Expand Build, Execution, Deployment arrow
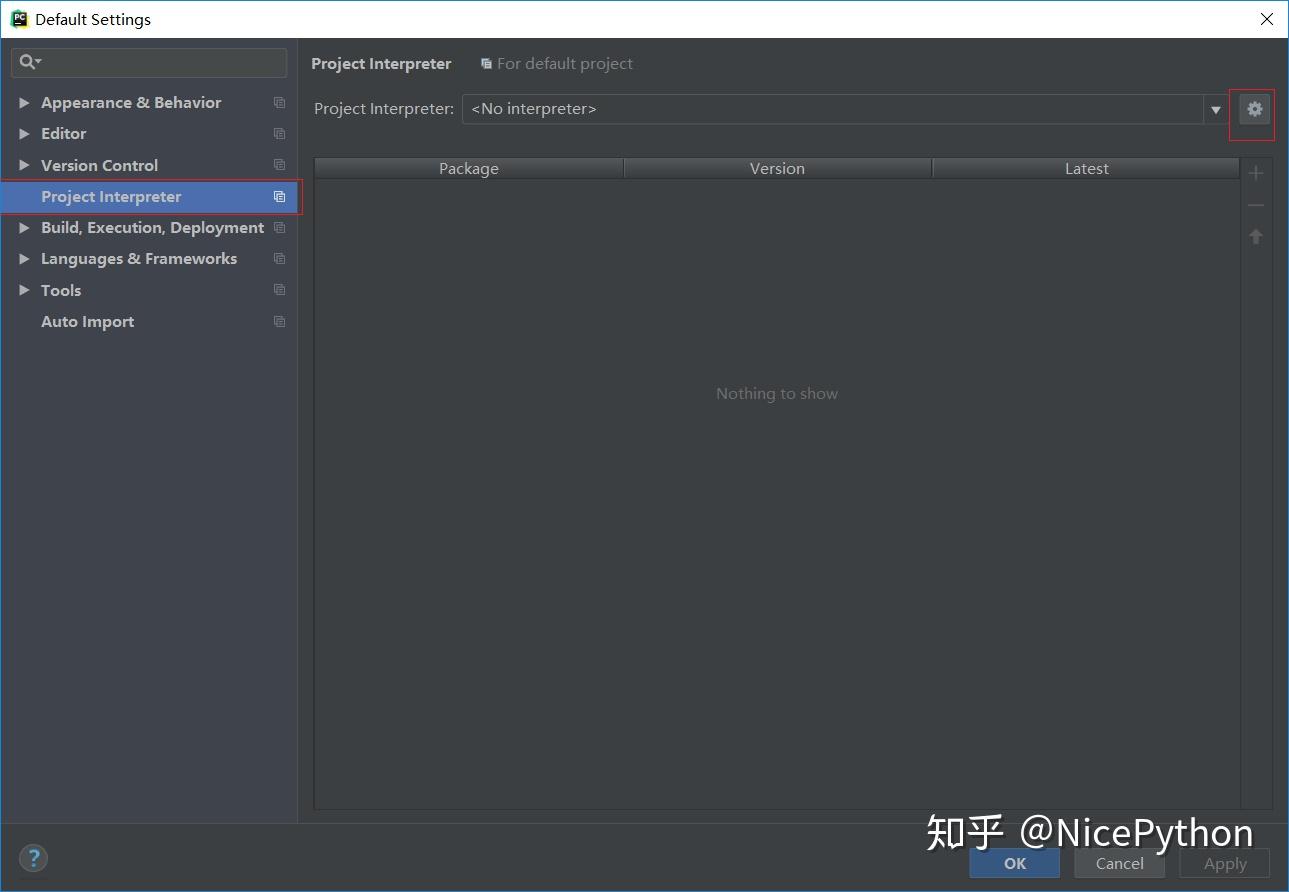 tap(24, 228)
